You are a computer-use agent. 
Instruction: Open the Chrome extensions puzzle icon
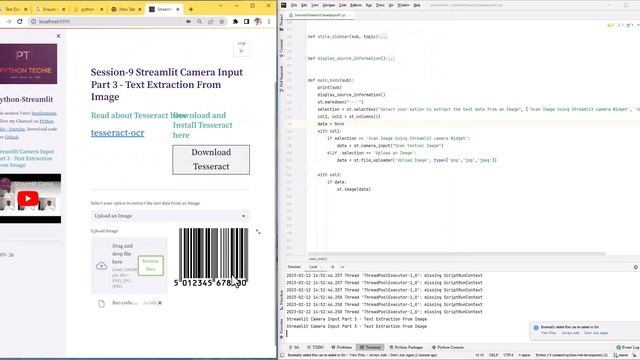click(x=236, y=21)
